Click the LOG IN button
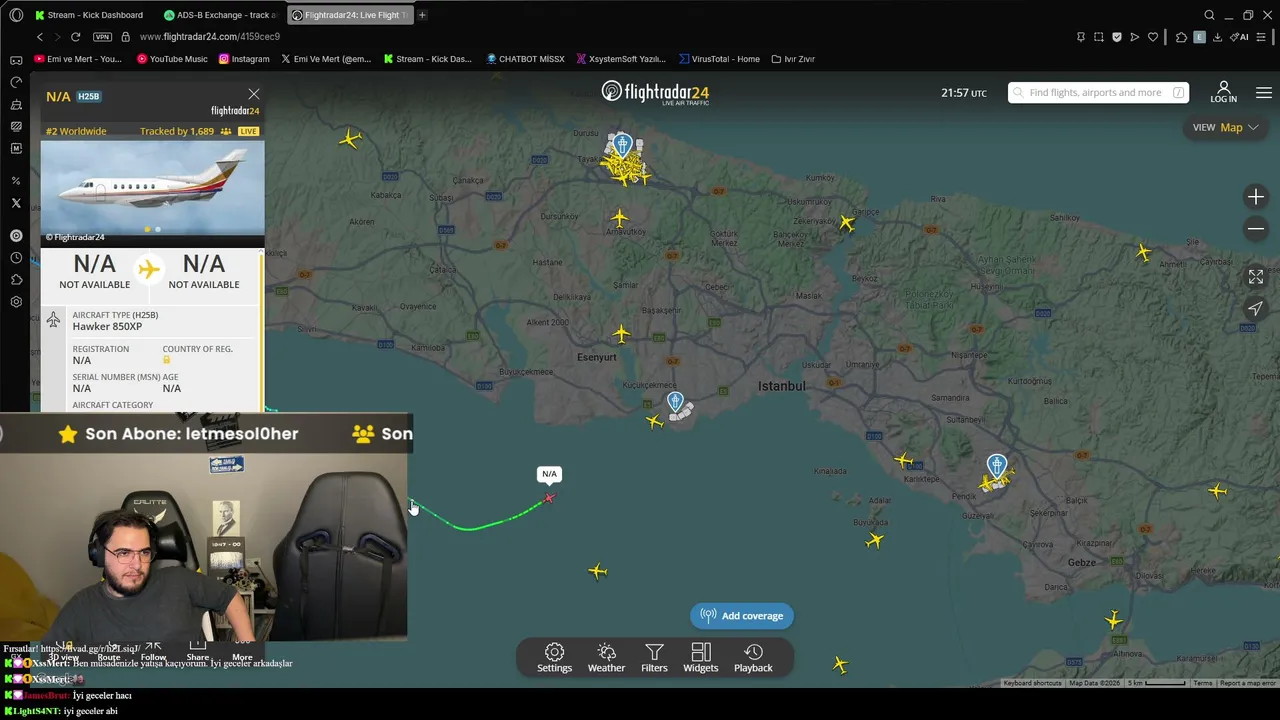 [1224, 93]
